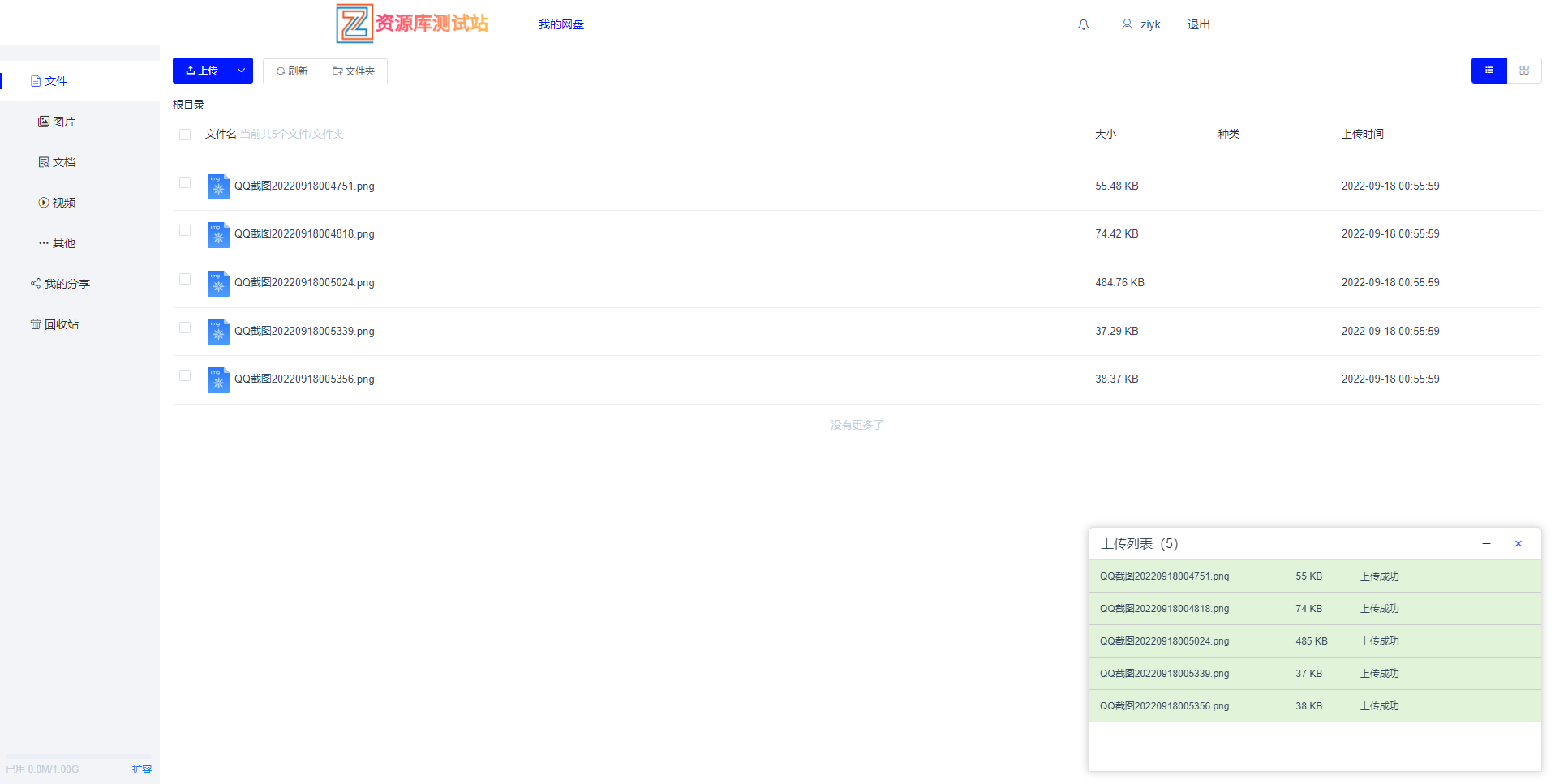
Task: Check the box for QQ截图20220918005339.png
Action: [x=185, y=328]
